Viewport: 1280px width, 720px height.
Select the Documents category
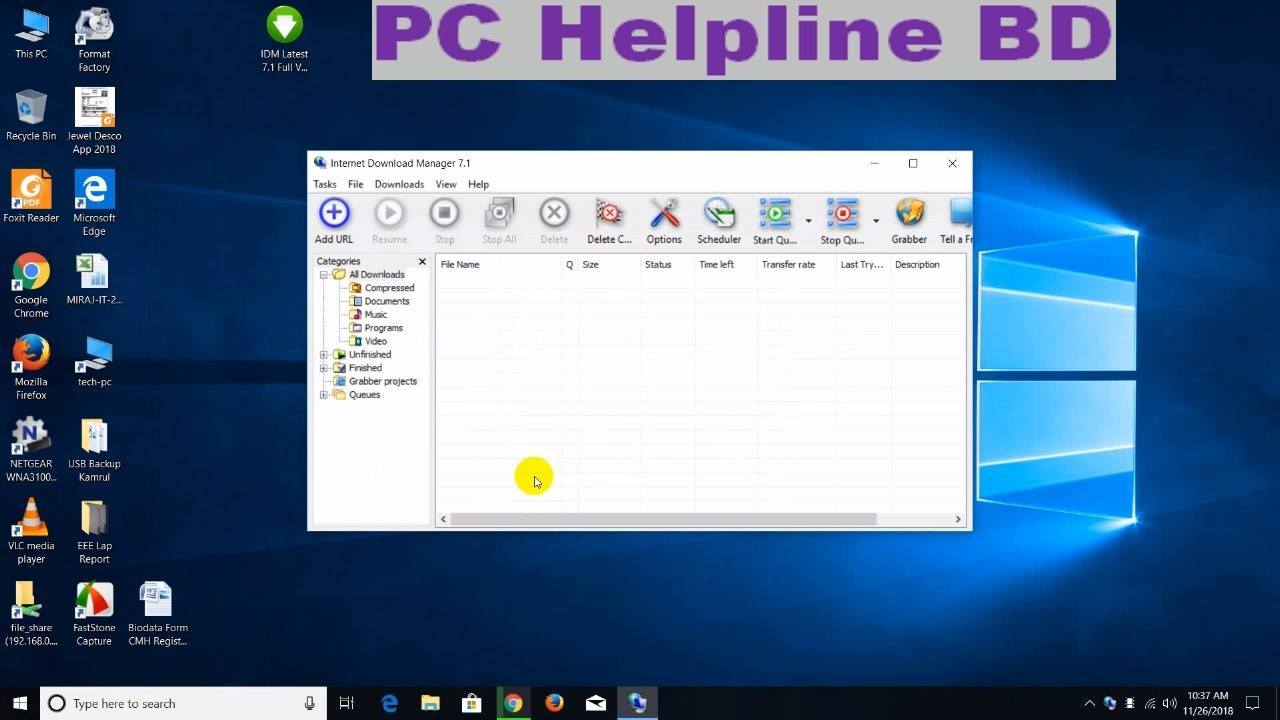pos(387,301)
